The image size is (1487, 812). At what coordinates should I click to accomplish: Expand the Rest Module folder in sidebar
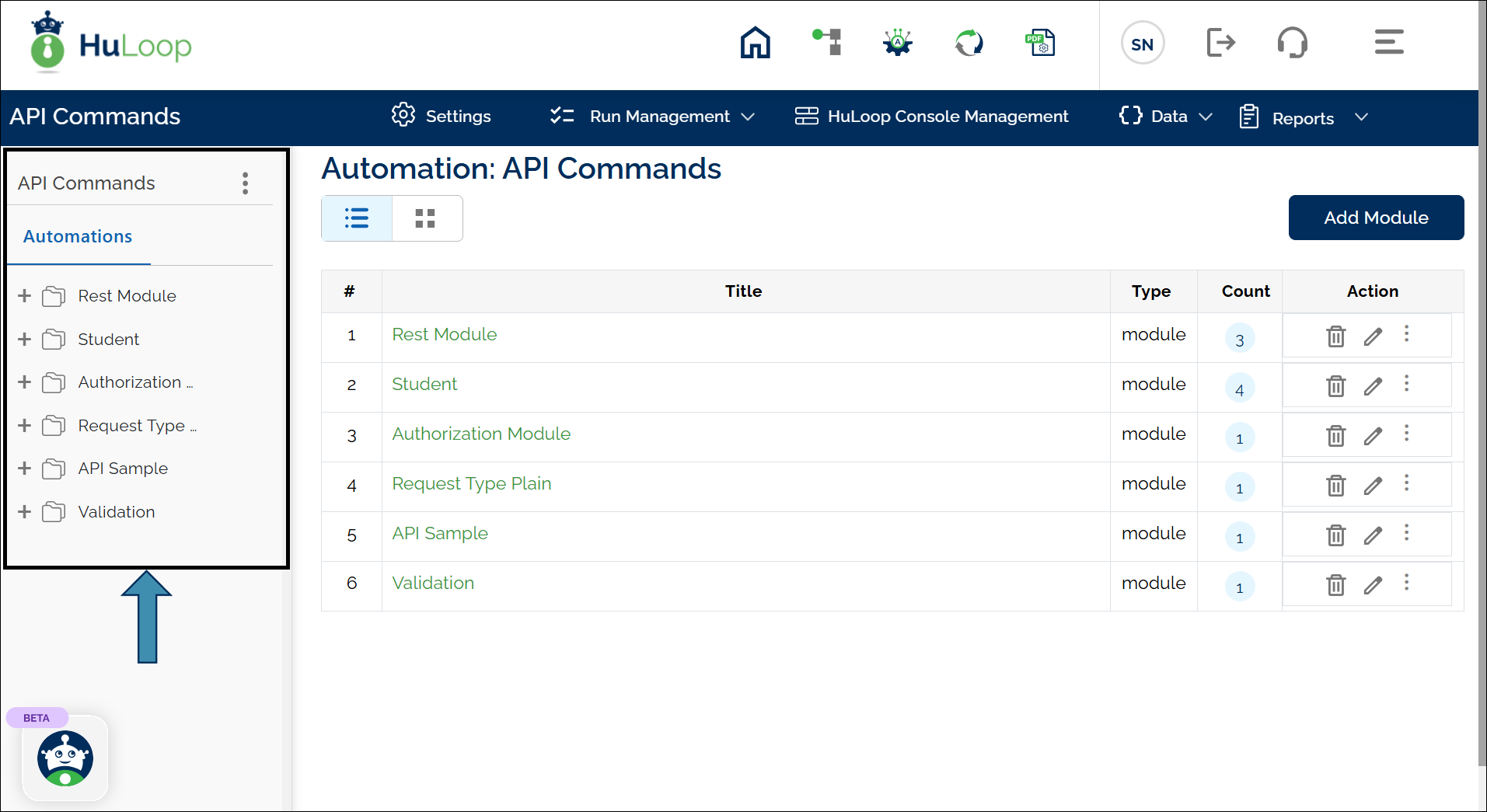pyautogui.click(x=24, y=296)
